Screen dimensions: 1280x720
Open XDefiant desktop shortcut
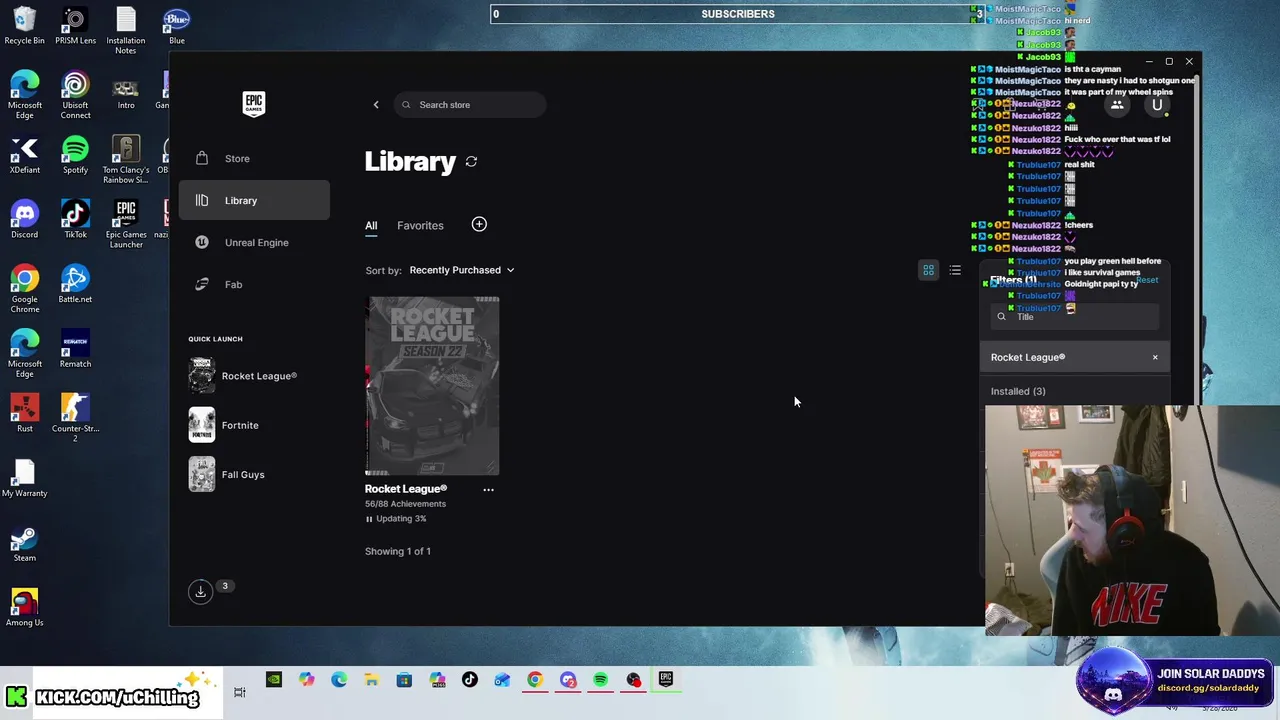[x=25, y=156]
